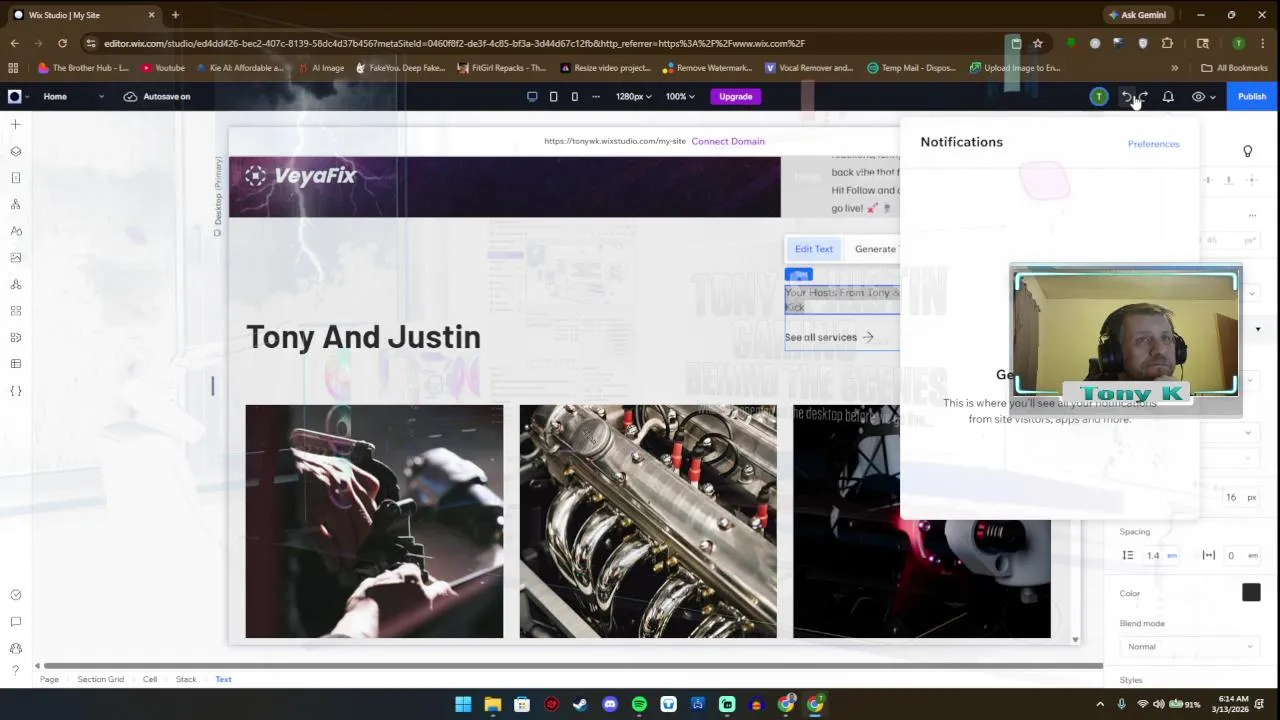1280x720 pixels.
Task: Click the notifications bell icon
Action: point(1168,96)
